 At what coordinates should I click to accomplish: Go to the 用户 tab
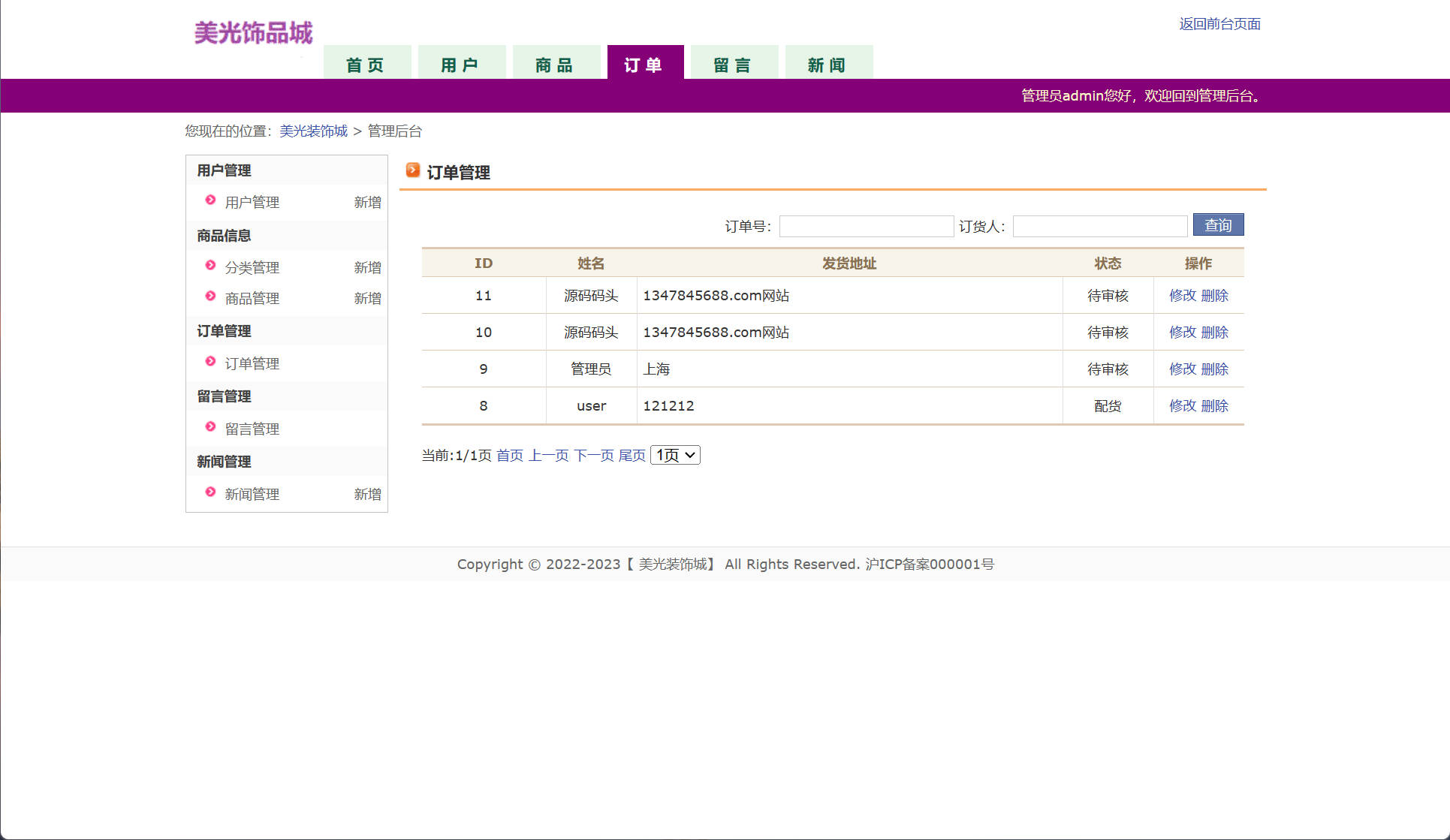pos(460,65)
